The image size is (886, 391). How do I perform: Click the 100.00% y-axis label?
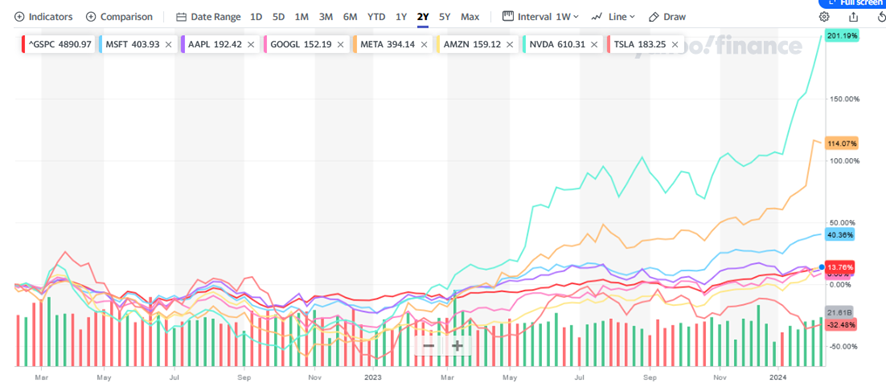coord(844,160)
